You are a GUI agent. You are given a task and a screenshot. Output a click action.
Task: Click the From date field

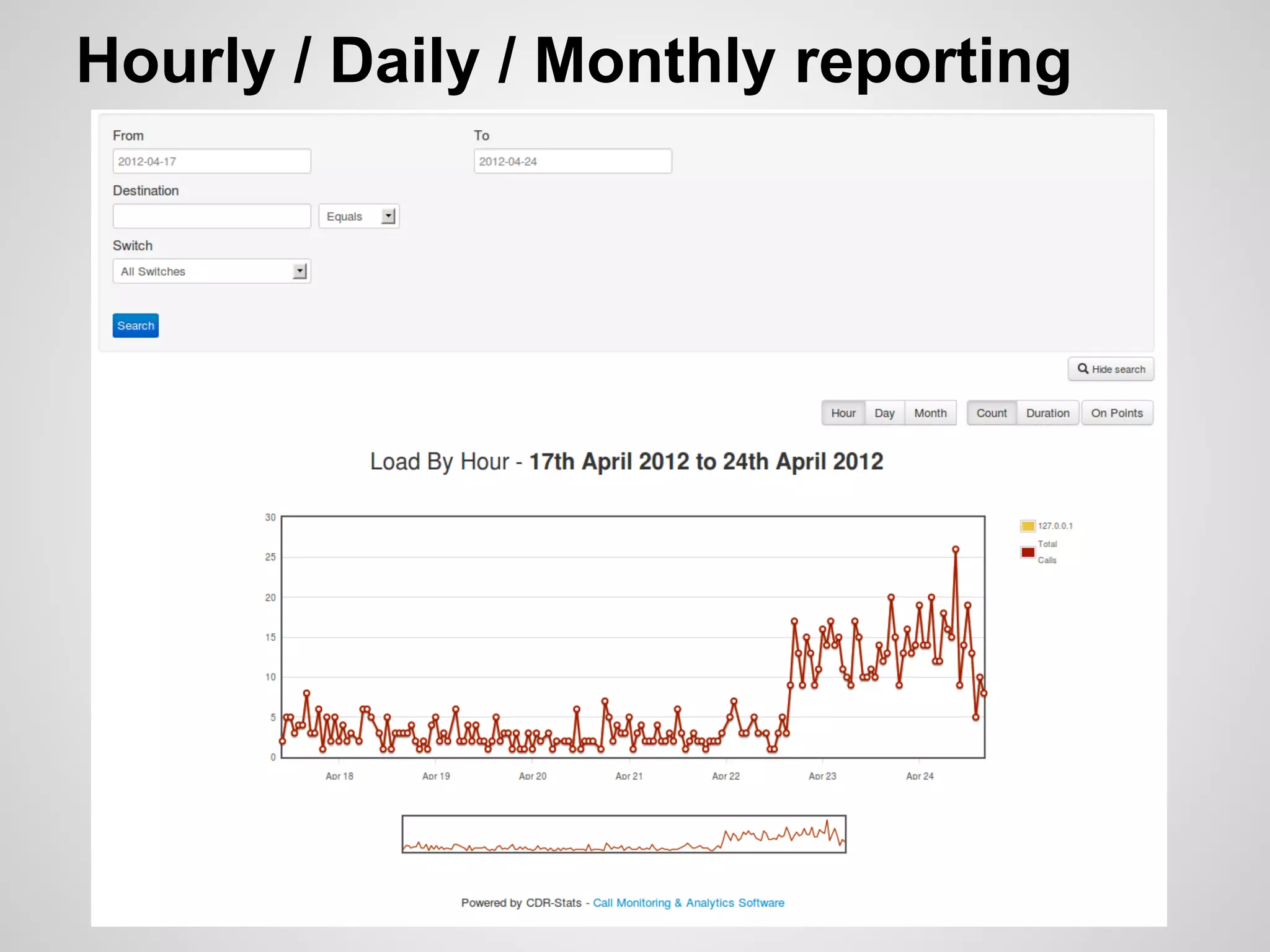click(x=211, y=161)
